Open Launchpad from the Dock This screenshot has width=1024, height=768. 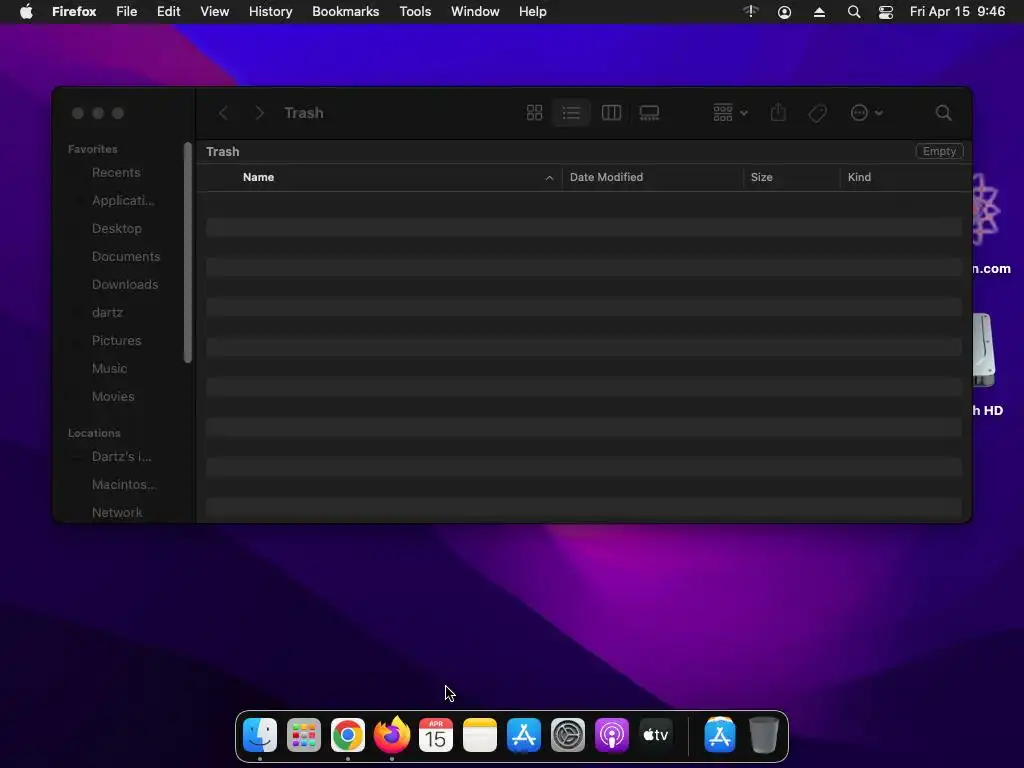point(304,735)
